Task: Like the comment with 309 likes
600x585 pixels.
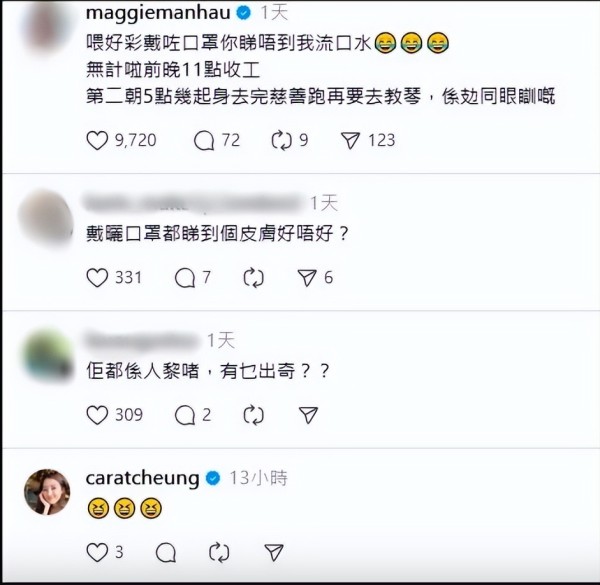Action: pyautogui.click(x=97, y=415)
